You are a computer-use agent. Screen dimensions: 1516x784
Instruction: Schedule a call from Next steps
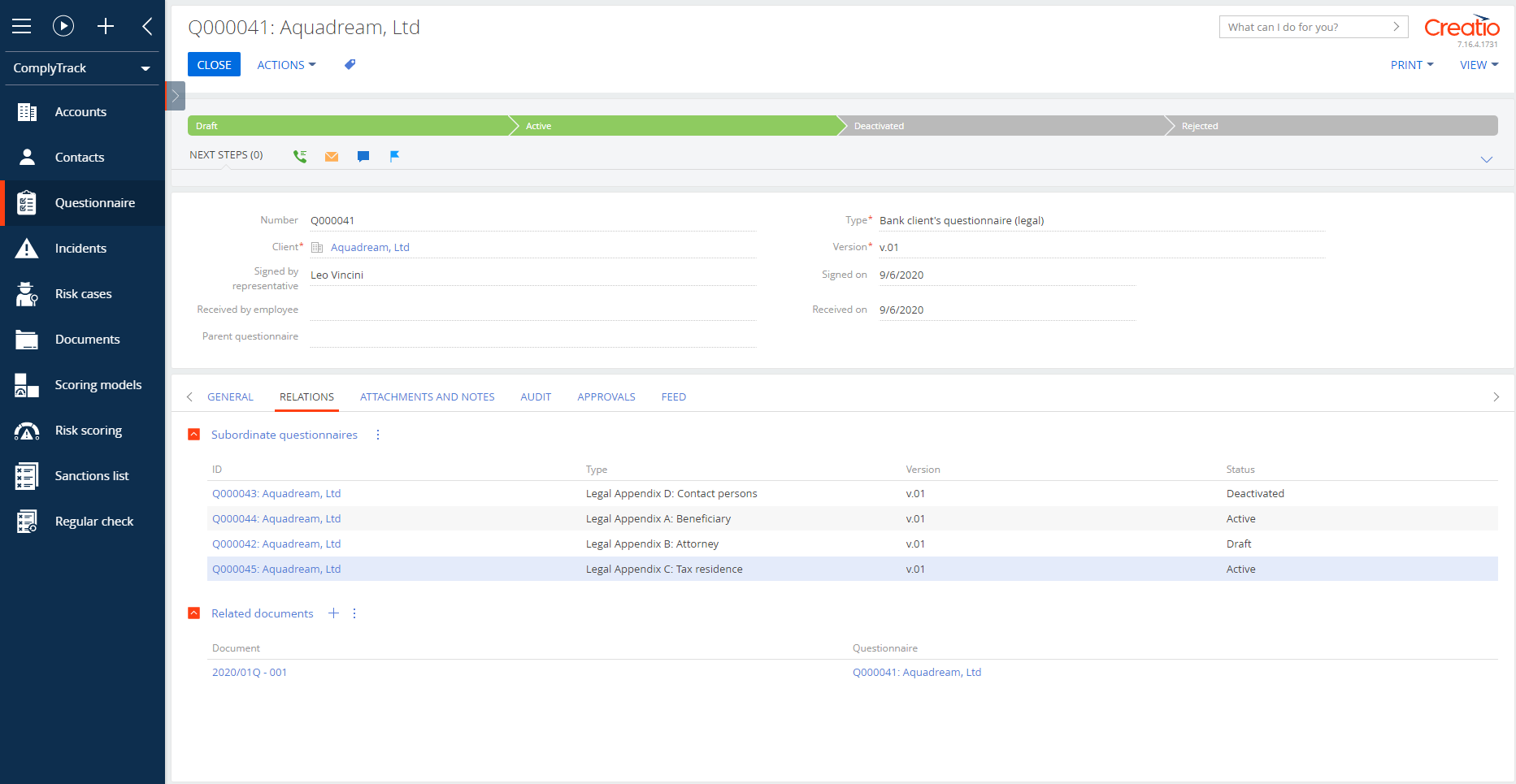pos(299,155)
